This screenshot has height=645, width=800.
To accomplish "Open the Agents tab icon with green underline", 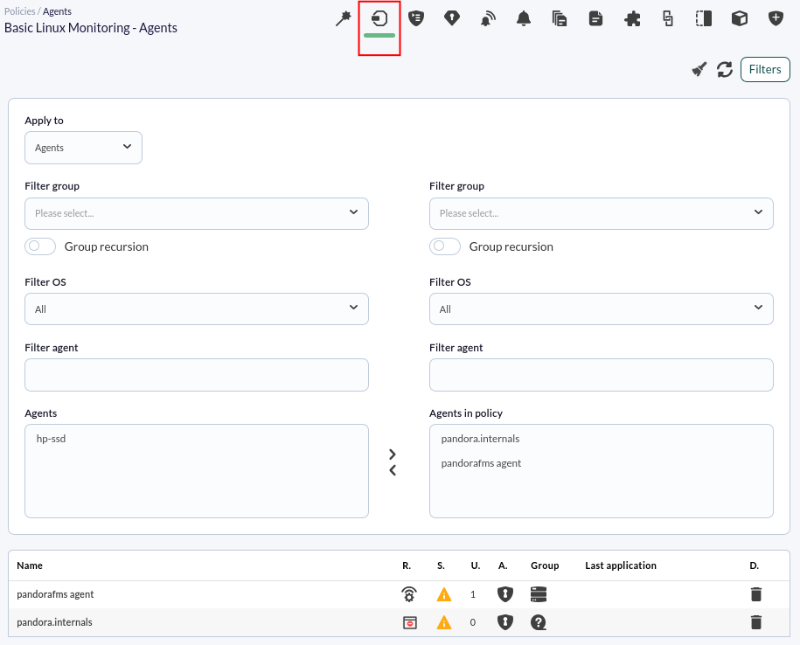I will 380,19.
